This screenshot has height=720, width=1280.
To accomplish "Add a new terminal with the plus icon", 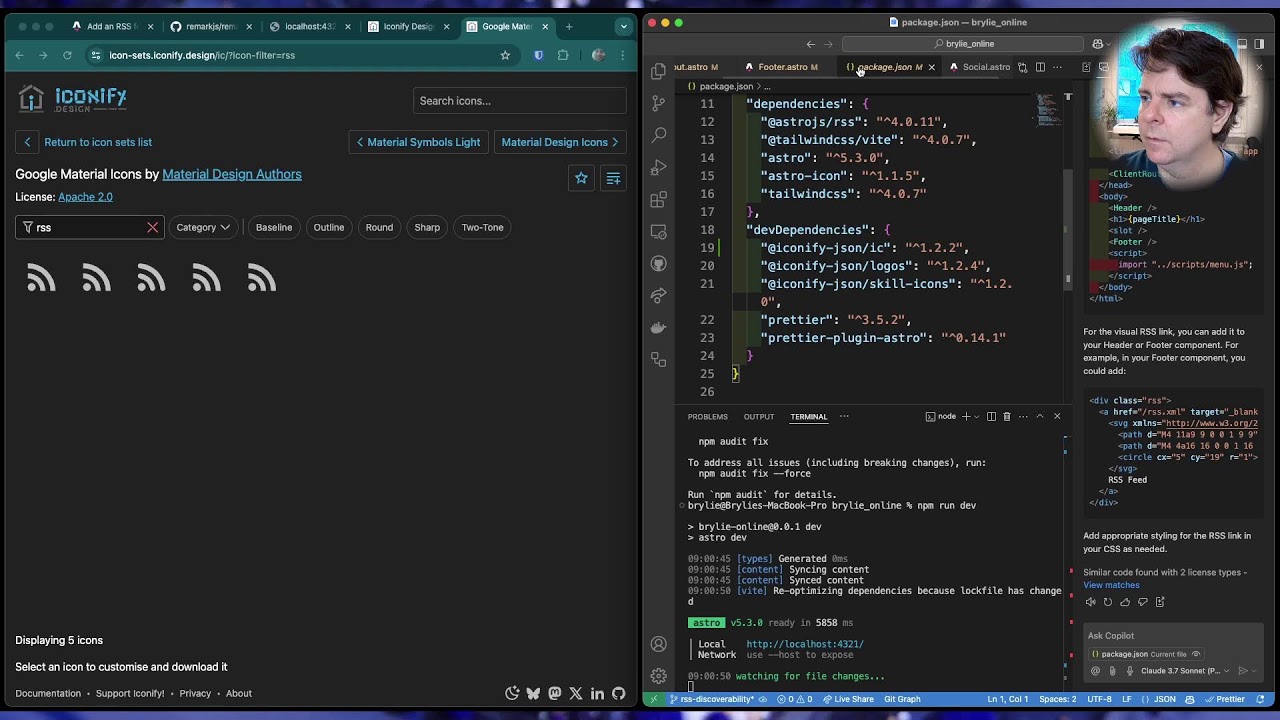I will click(x=965, y=416).
